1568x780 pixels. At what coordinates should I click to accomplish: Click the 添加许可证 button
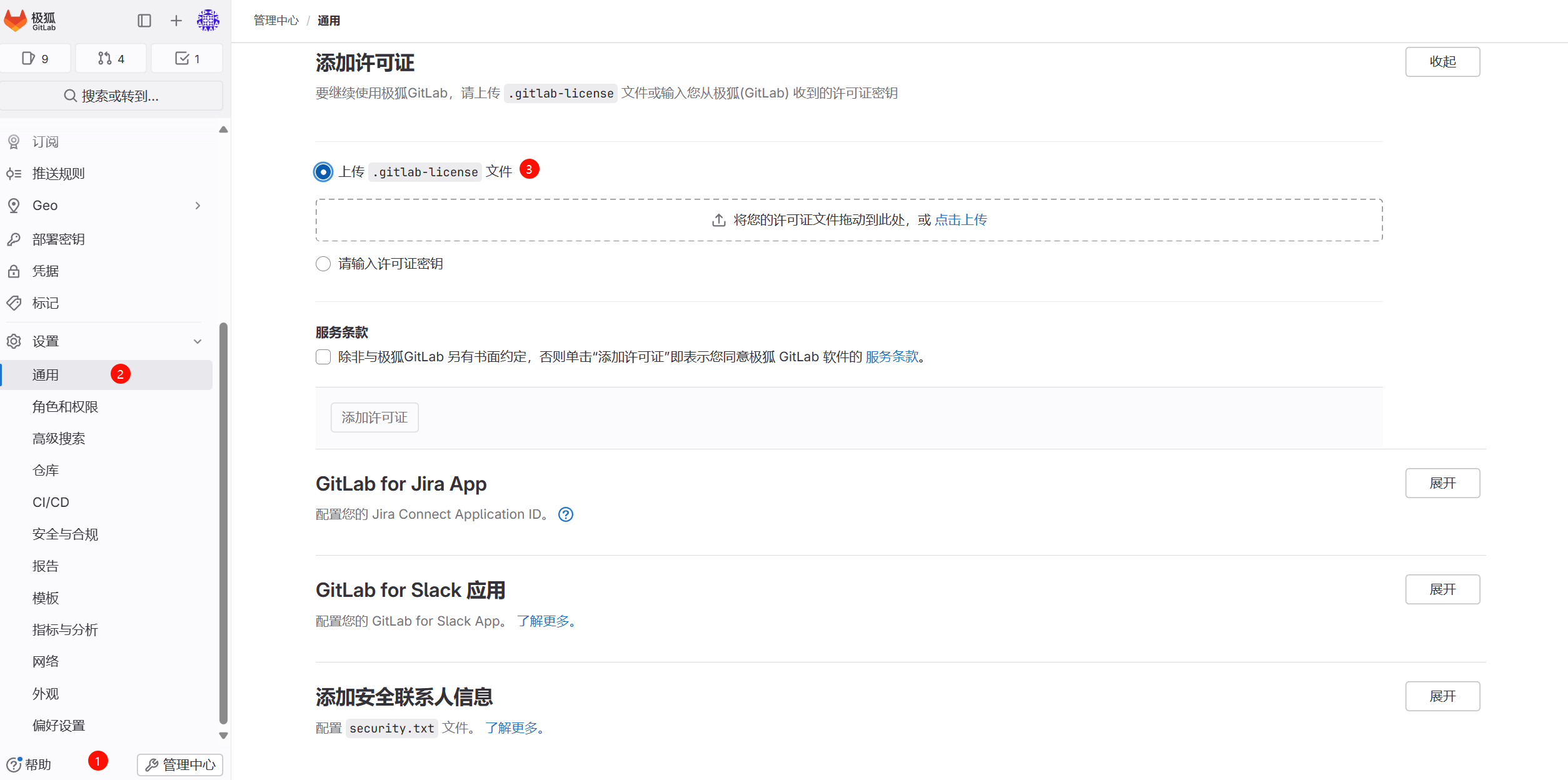[374, 417]
